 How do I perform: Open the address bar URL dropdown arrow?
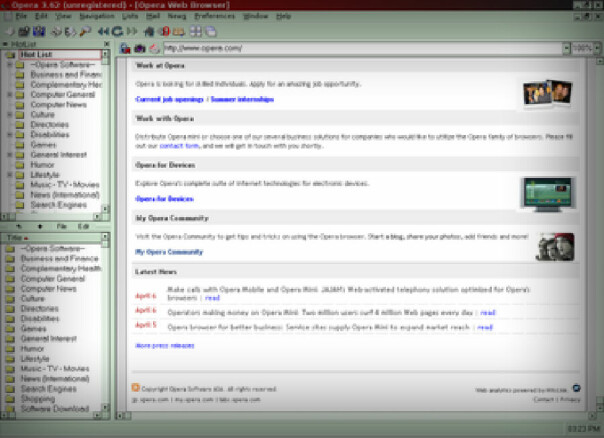pos(566,49)
